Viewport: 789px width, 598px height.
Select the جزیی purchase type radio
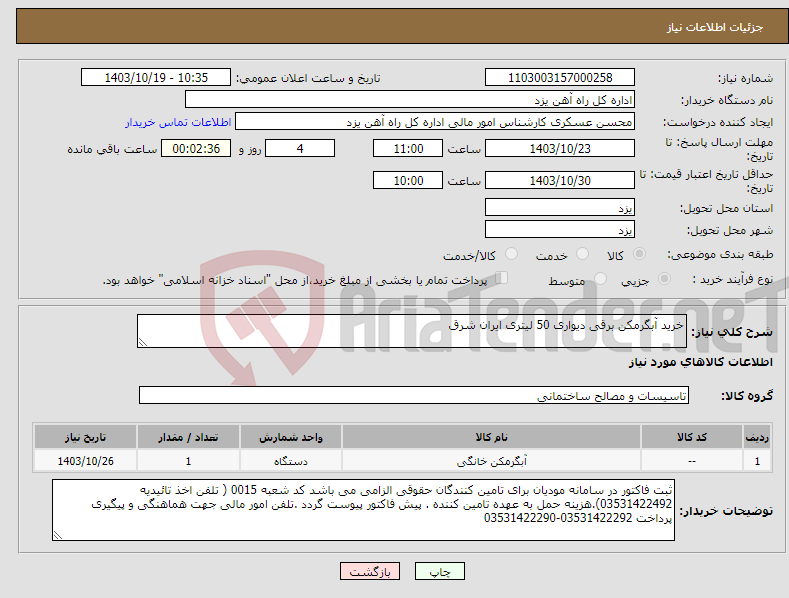664,279
